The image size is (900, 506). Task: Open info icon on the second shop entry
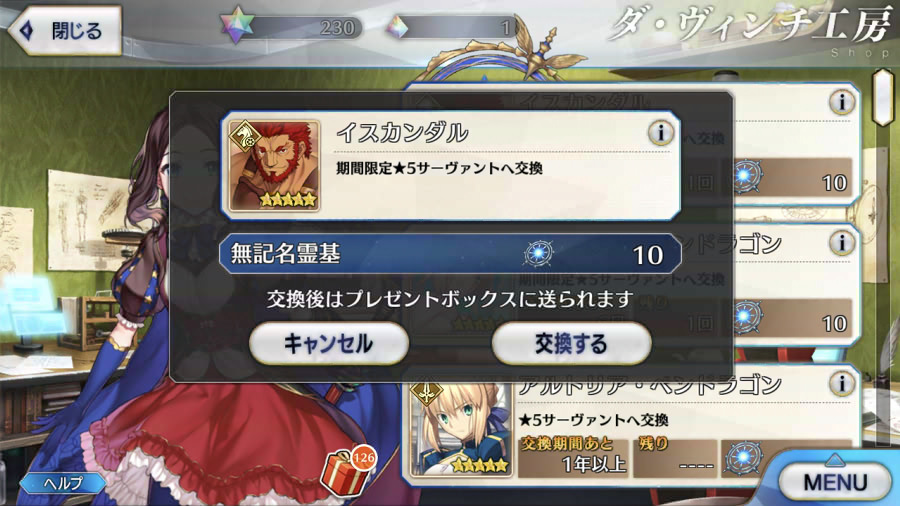pos(841,243)
